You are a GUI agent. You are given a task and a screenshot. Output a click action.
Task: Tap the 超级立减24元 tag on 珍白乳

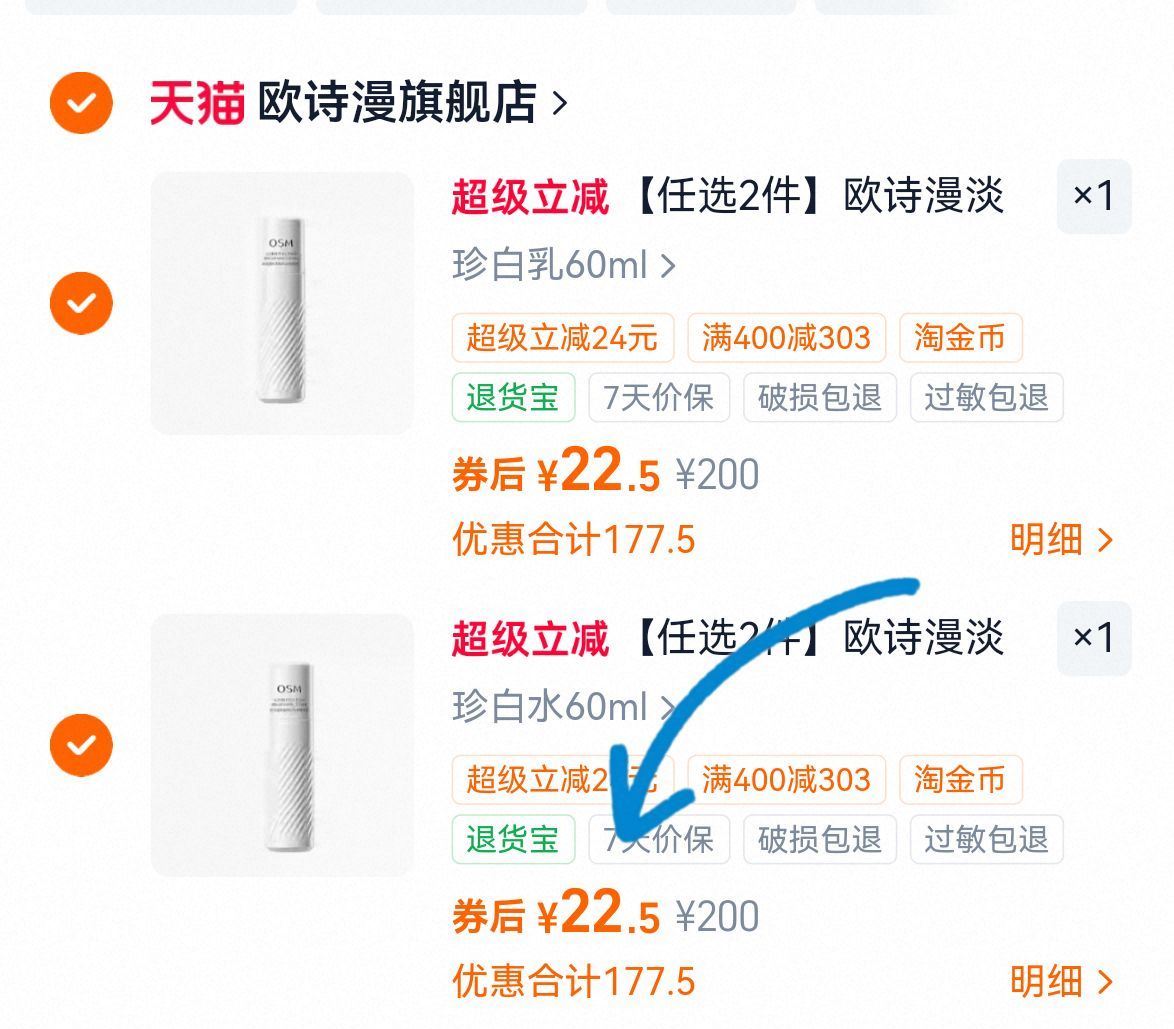point(562,338)
